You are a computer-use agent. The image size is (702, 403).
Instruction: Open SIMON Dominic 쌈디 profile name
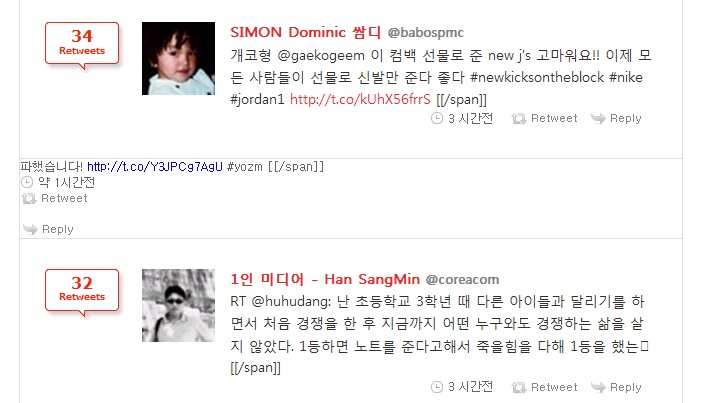[x=305, y=32]
